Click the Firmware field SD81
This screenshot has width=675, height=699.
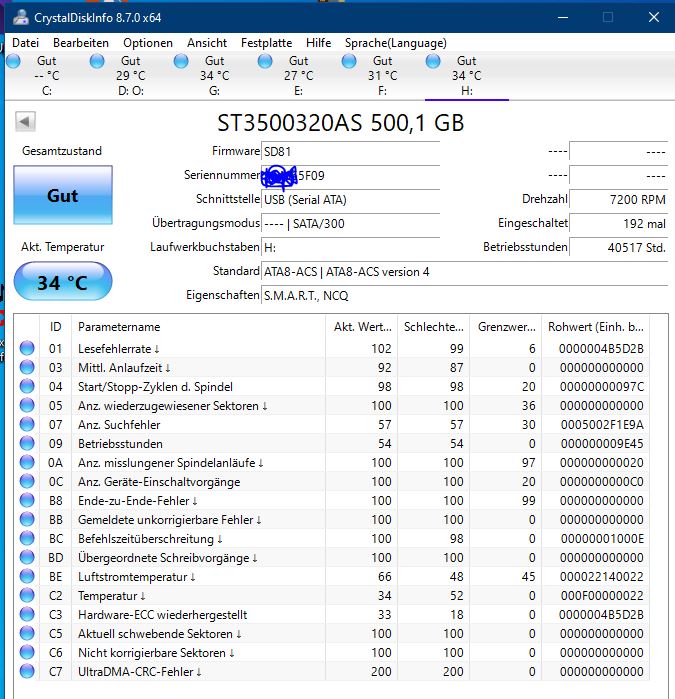pos(350,152)
